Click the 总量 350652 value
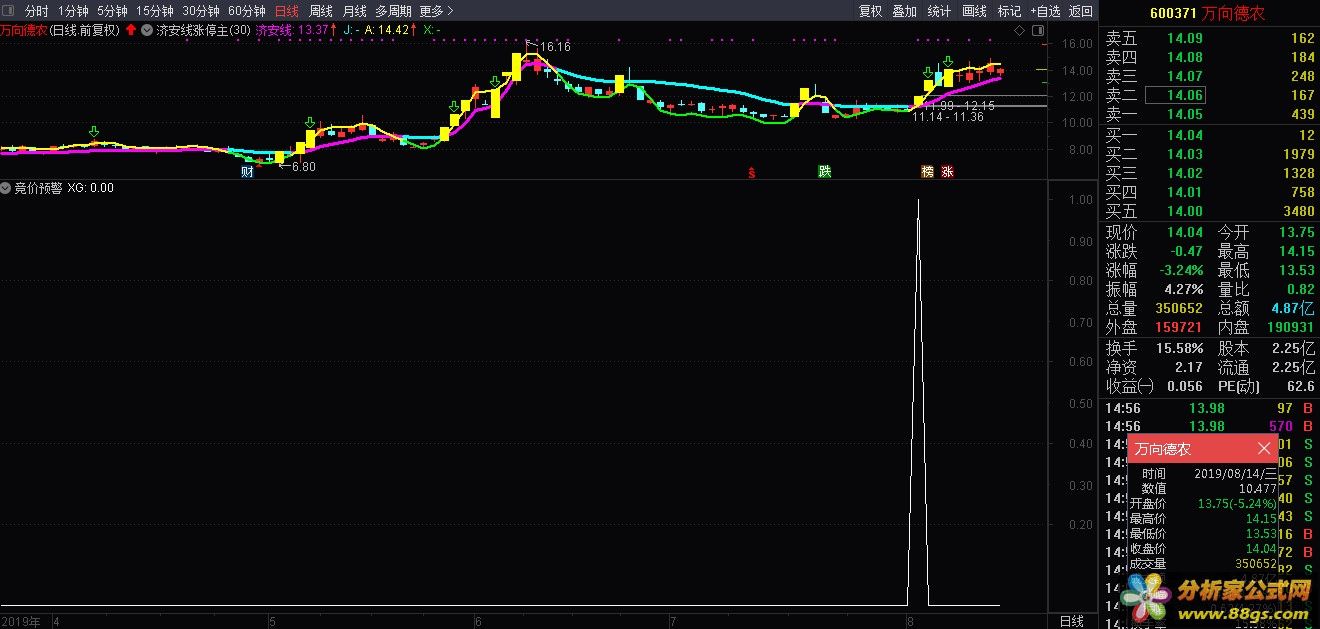This screenshot has height=629, width=1320. (x=1177, y=308)
